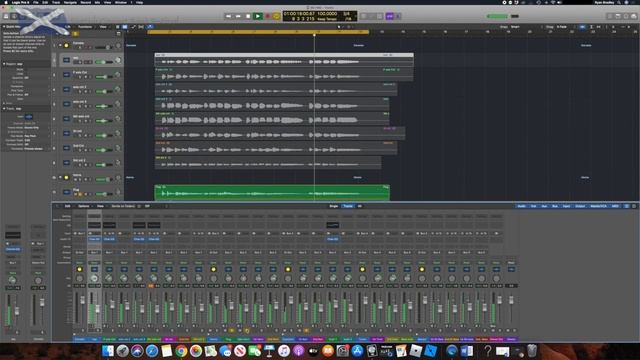This screenshot has height=360, width=640.
Task: Click the Flag track's volume slider
Action: coord(103,194)
